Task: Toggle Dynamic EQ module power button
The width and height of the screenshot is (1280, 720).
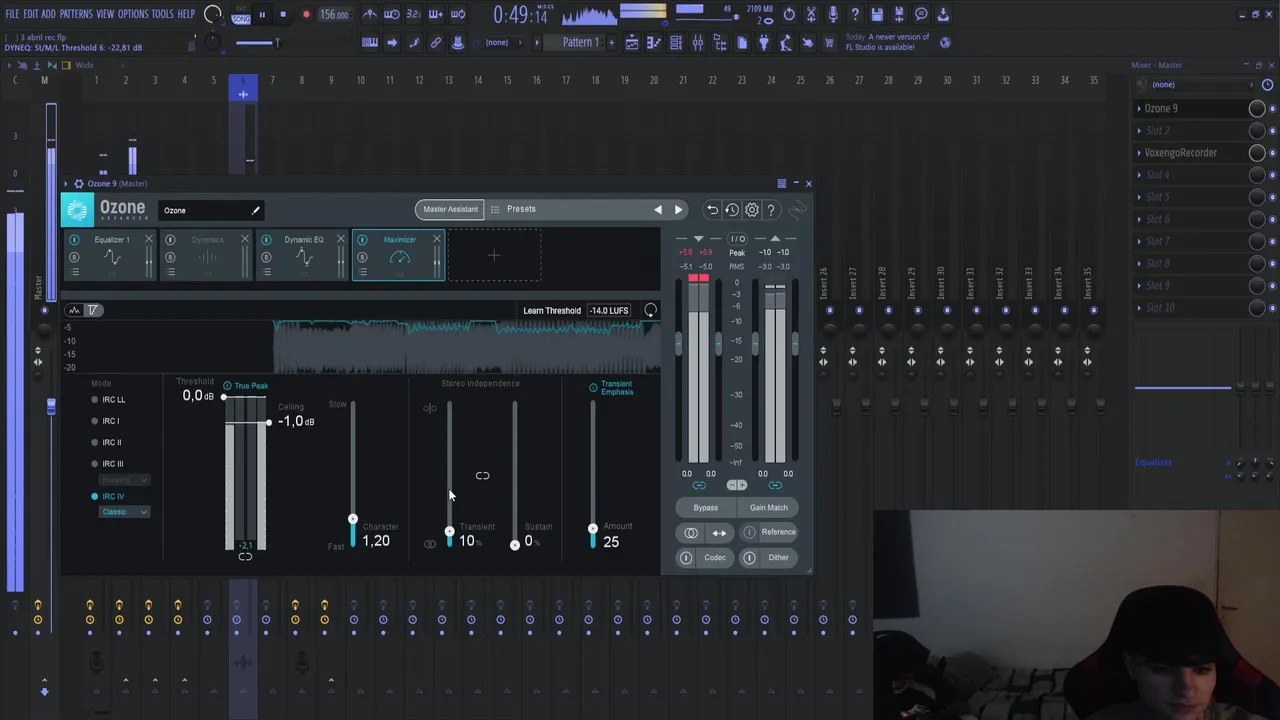Action: pyautogui.click(x=266, y=240)
